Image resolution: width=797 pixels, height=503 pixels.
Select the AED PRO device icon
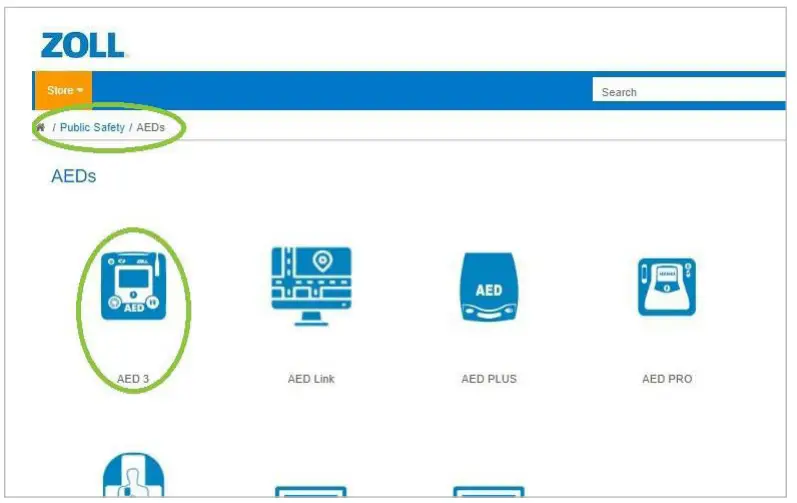667,287
